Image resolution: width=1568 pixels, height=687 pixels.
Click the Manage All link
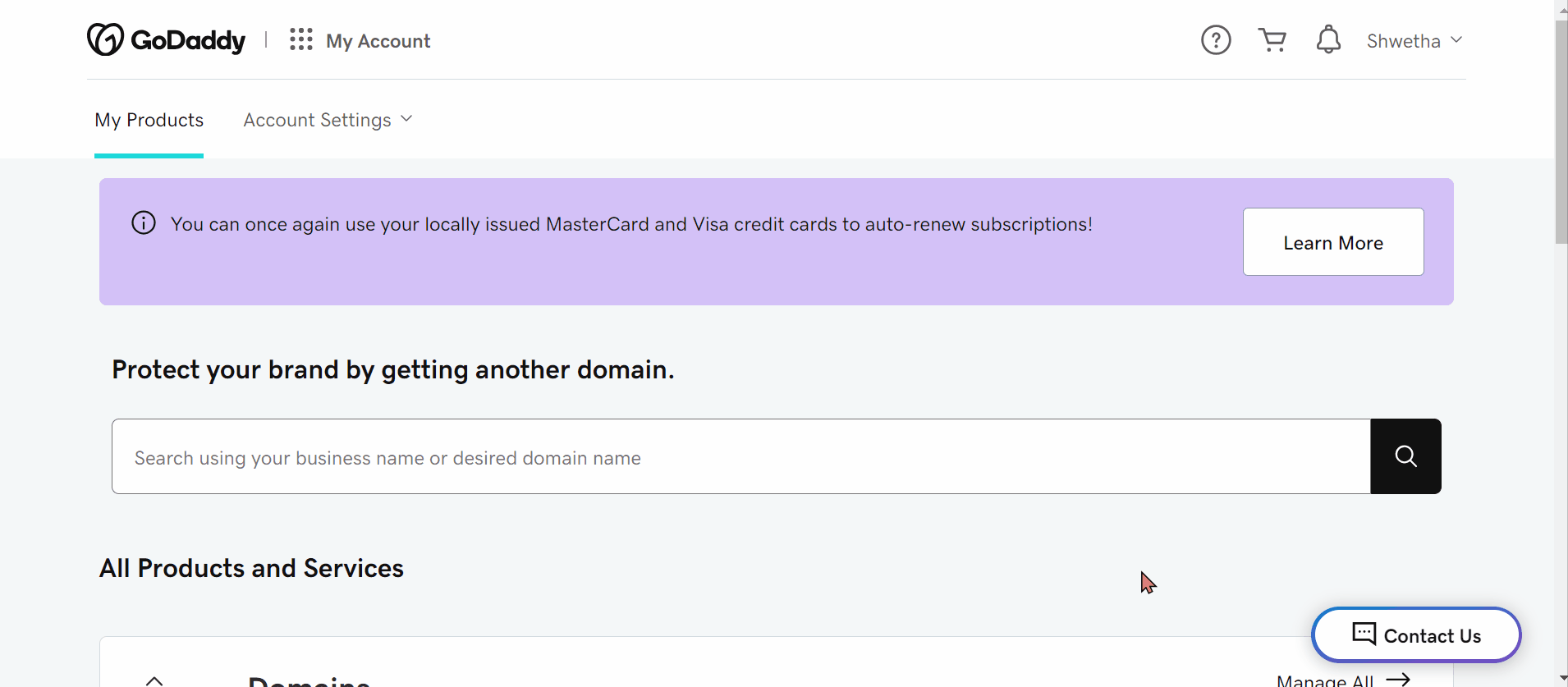coord(1325,680)
